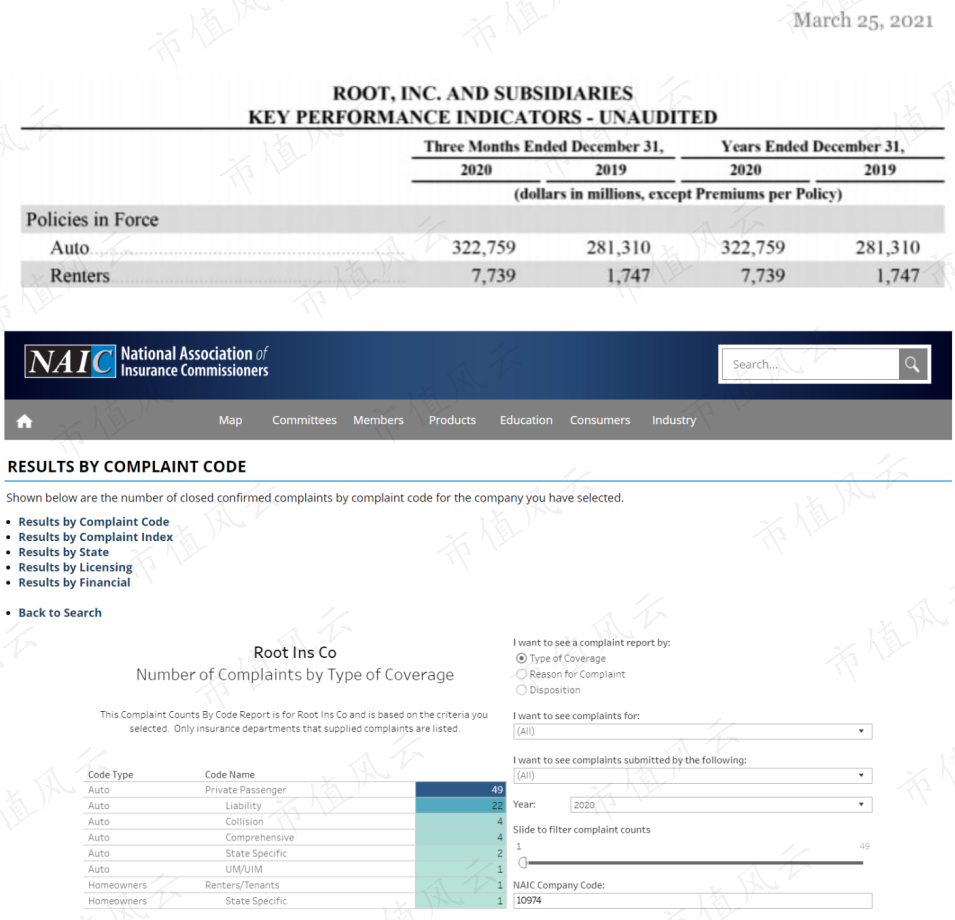Follow the Results by State link
The height and width of the screenshot is (920, 955).
click(64, 552)
